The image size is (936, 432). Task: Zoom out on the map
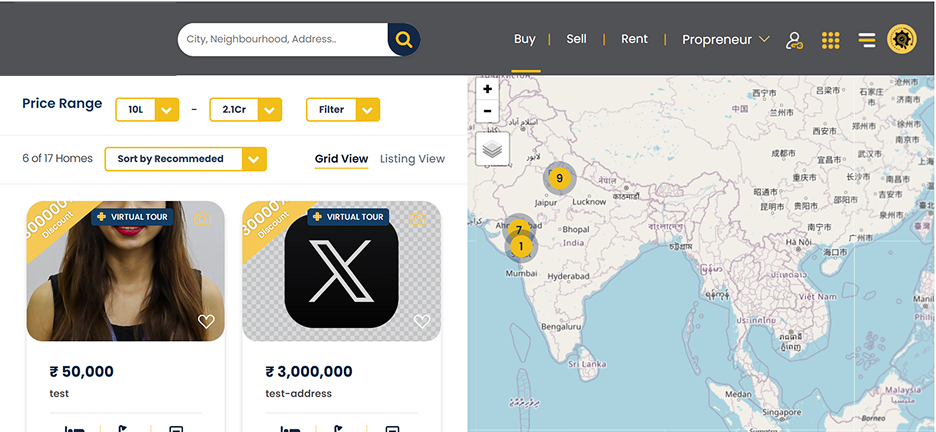click(x=487, y=111)
